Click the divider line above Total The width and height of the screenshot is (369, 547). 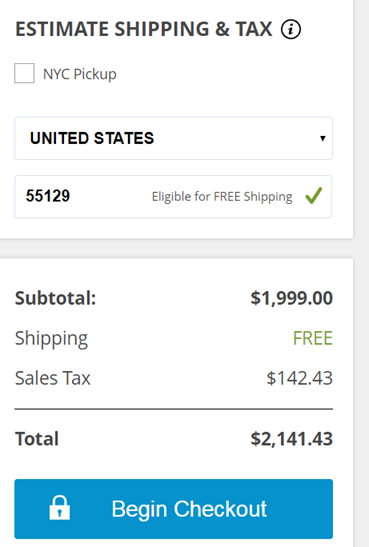(x=173, y=409)
